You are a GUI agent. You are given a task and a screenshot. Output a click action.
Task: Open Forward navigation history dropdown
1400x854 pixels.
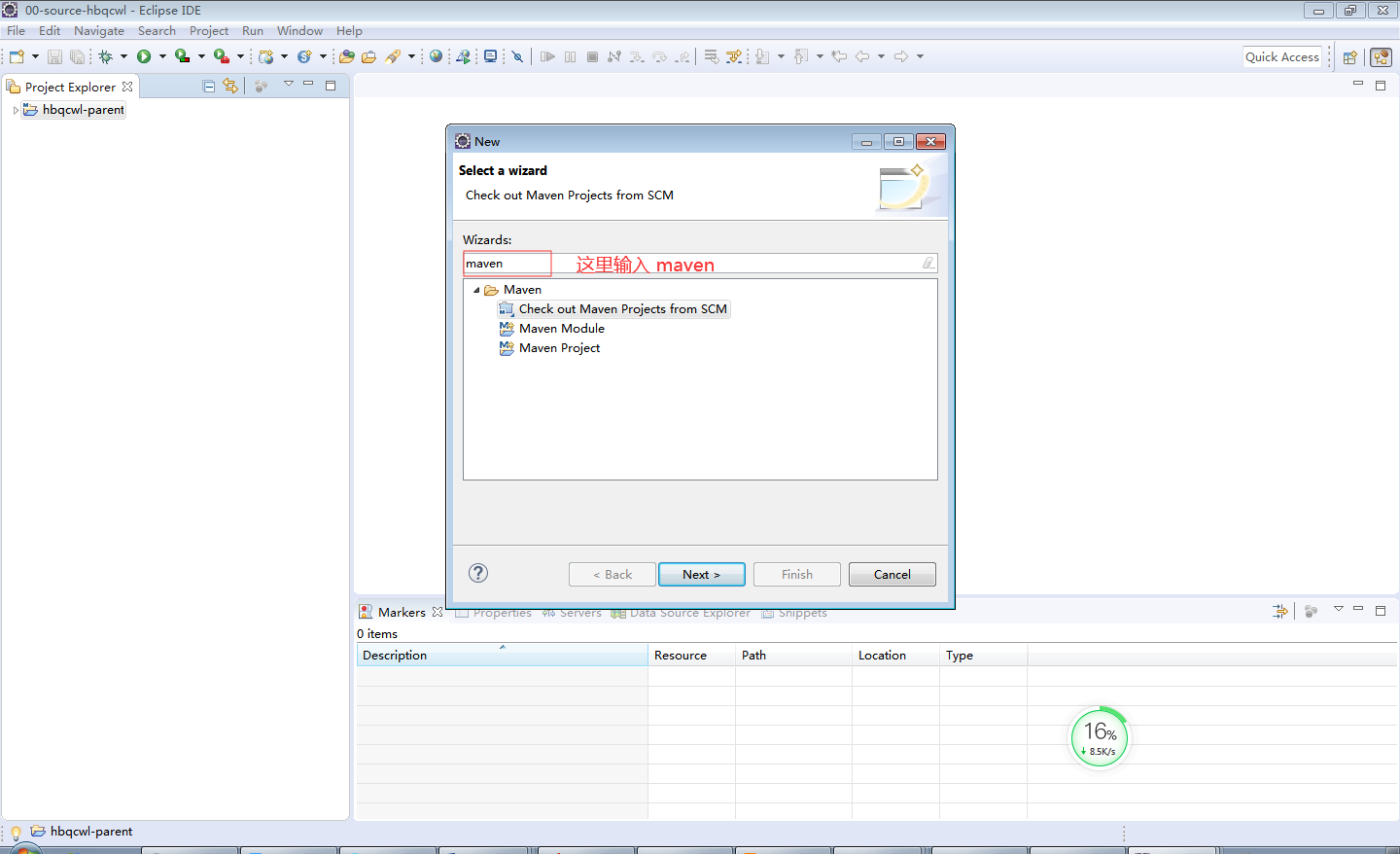[920, 56]
